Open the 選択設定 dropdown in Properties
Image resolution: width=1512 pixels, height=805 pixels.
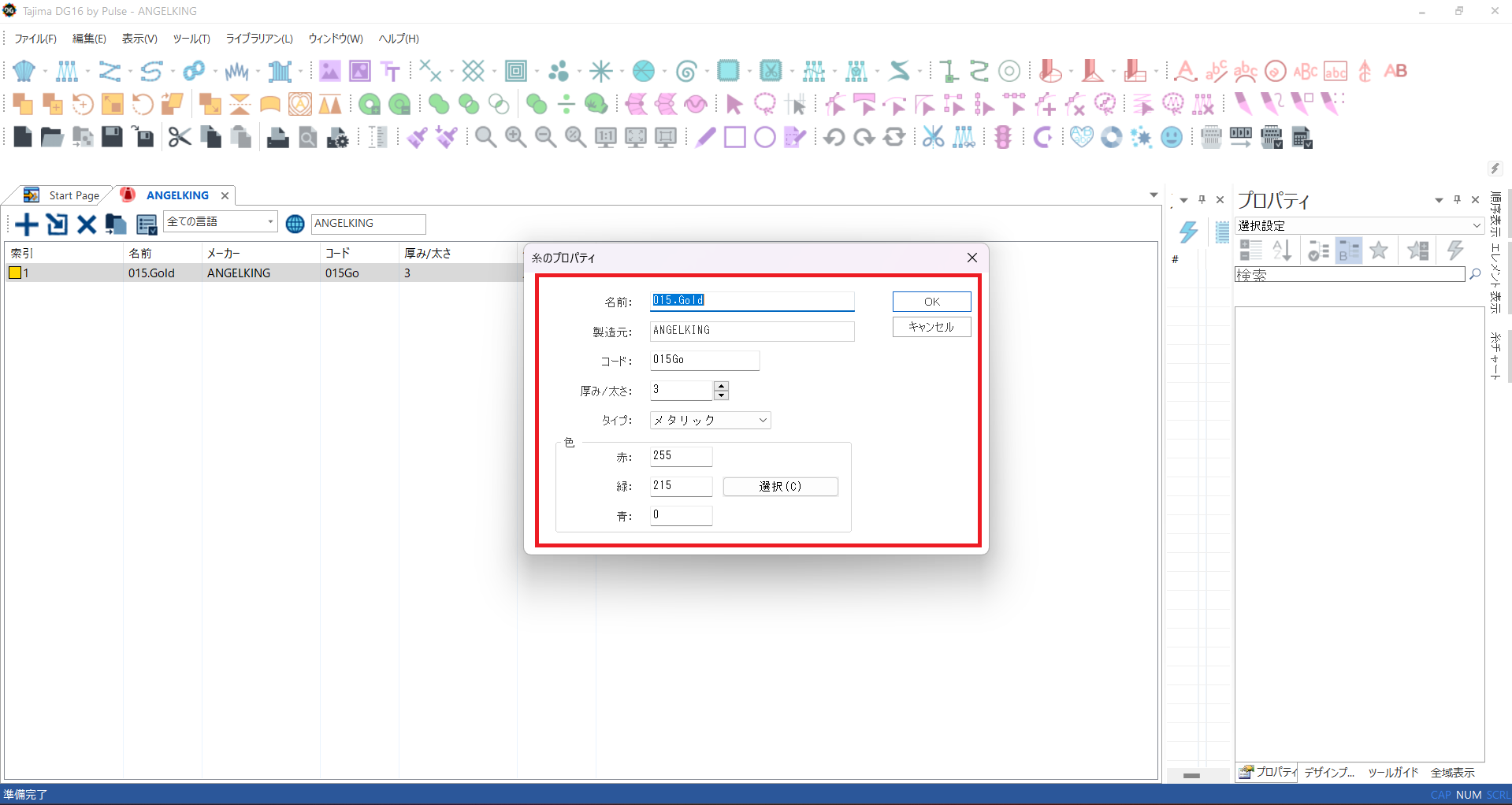coord(1359,225)
